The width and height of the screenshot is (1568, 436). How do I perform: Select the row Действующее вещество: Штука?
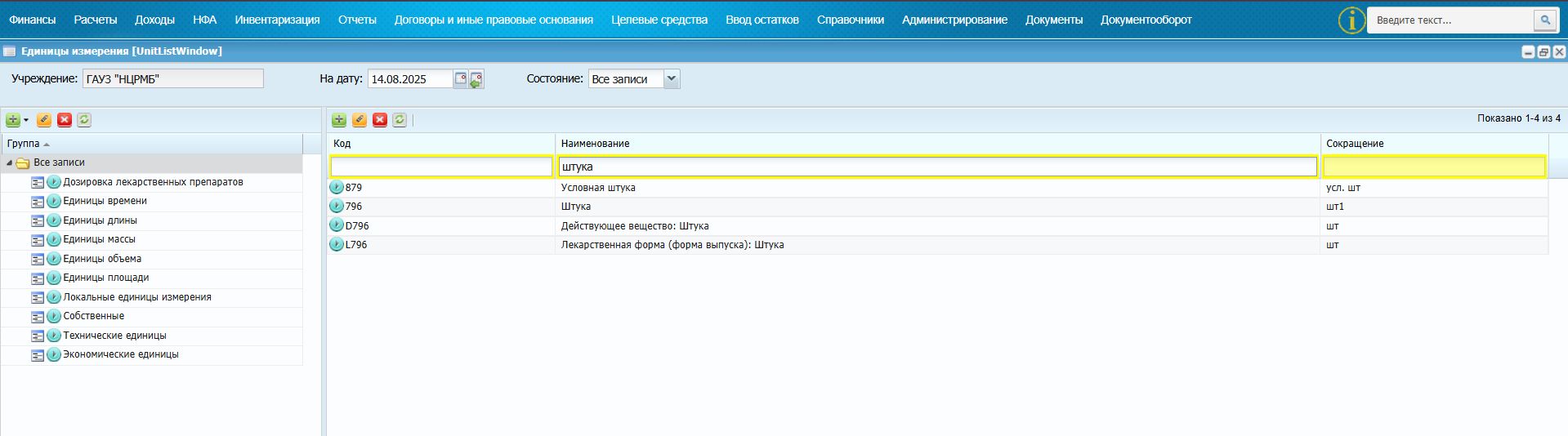[x=937, y=226]
